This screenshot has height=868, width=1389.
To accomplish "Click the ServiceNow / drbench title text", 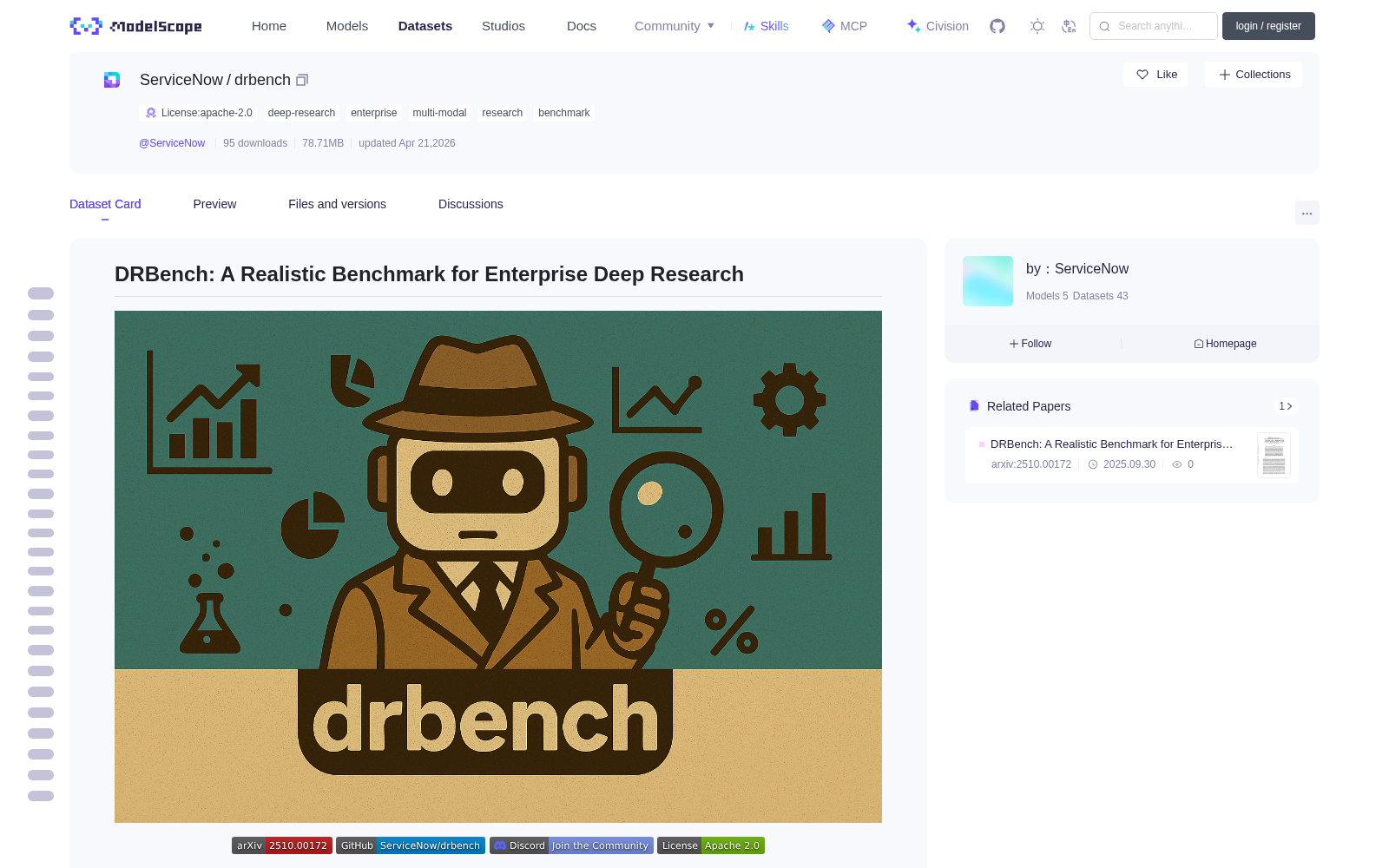I will coord(215,80).
